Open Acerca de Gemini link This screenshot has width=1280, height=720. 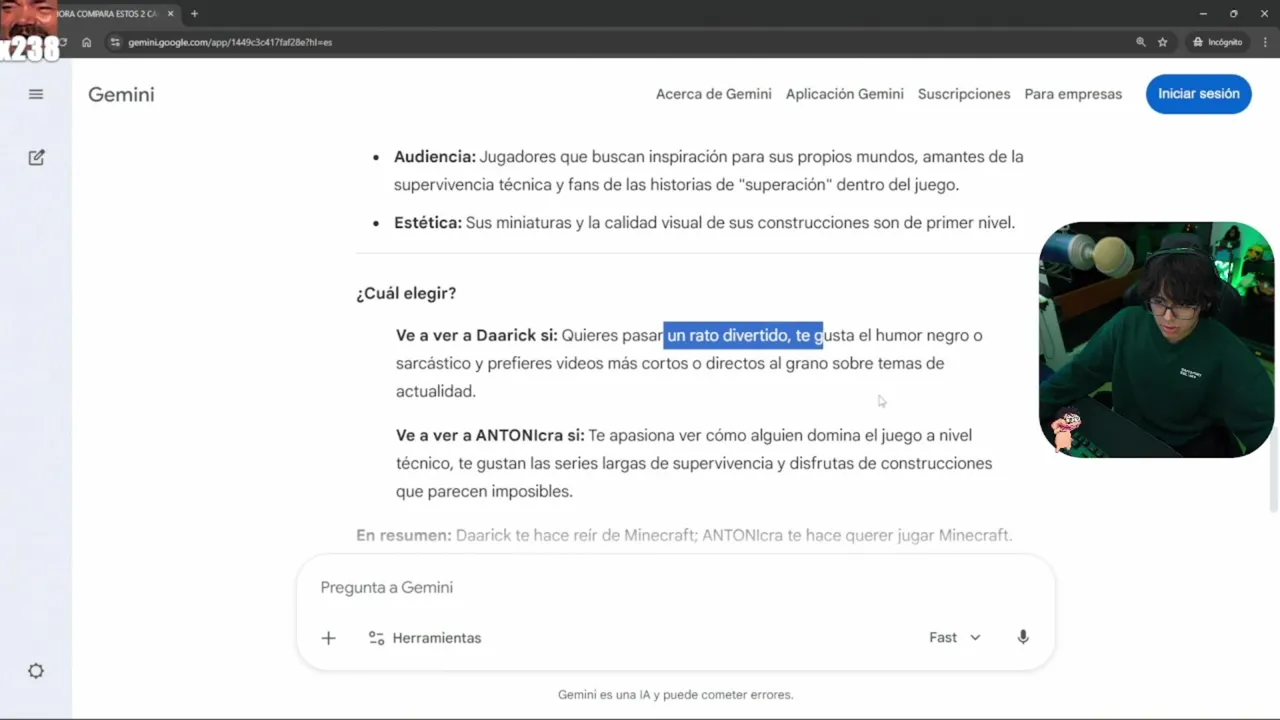(x=713, y=94)
